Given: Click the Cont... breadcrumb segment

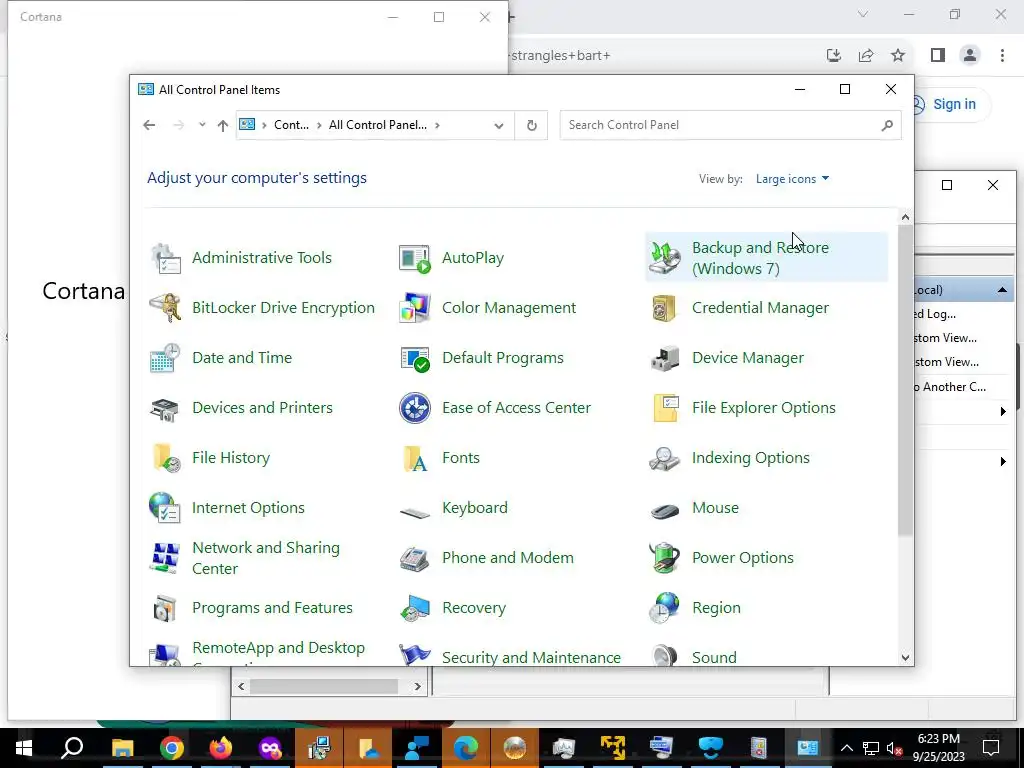Looking at the screenshot, I should (x=291, y=125).
